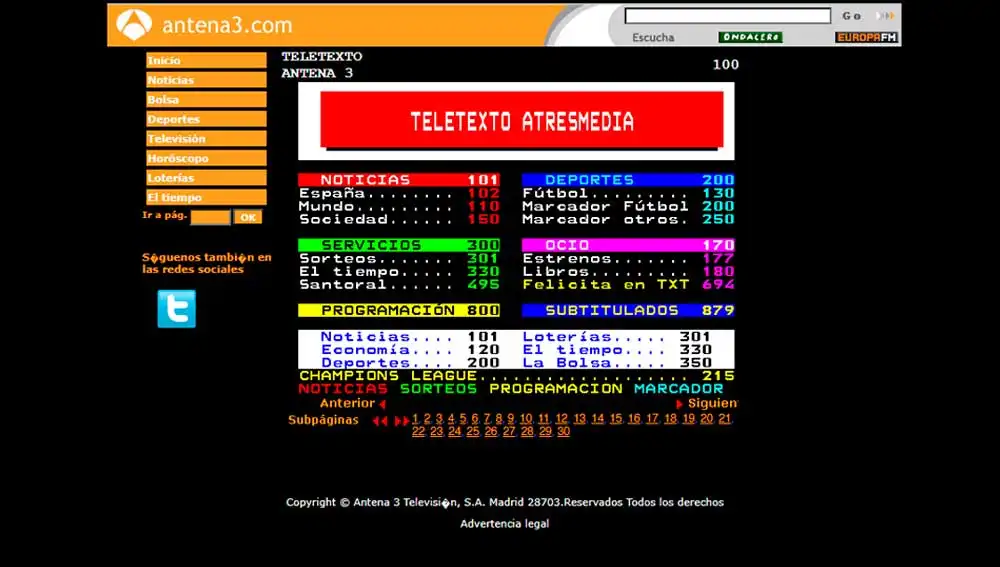Open subpage 15 link

615,419
